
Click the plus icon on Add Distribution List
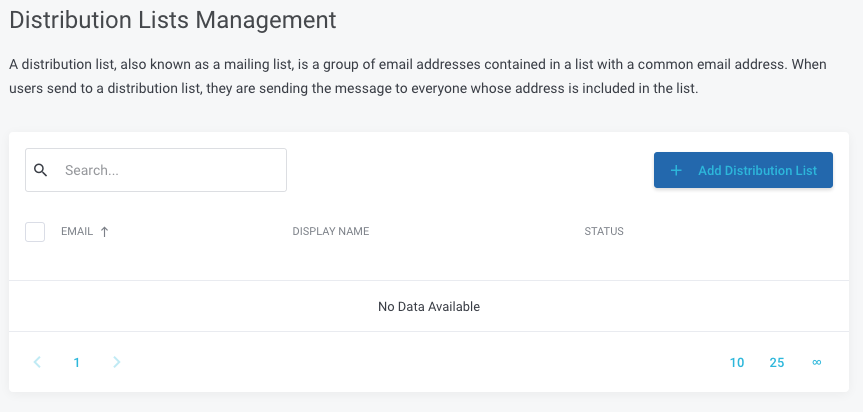(676, 171)
